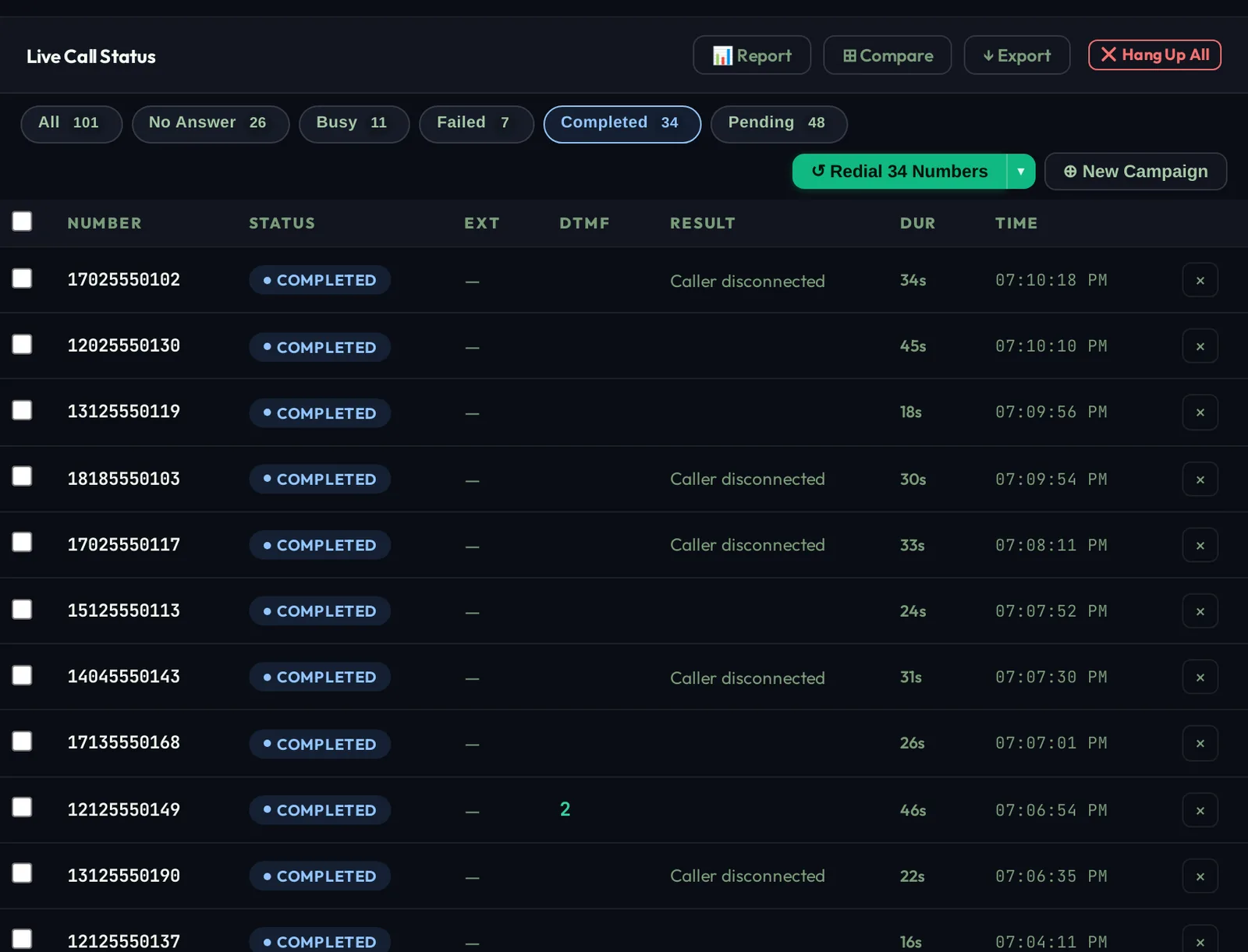The height and width of the screenshot is (952, 1248).
Task: Click the Compare button
Action: tap(888, 55)
